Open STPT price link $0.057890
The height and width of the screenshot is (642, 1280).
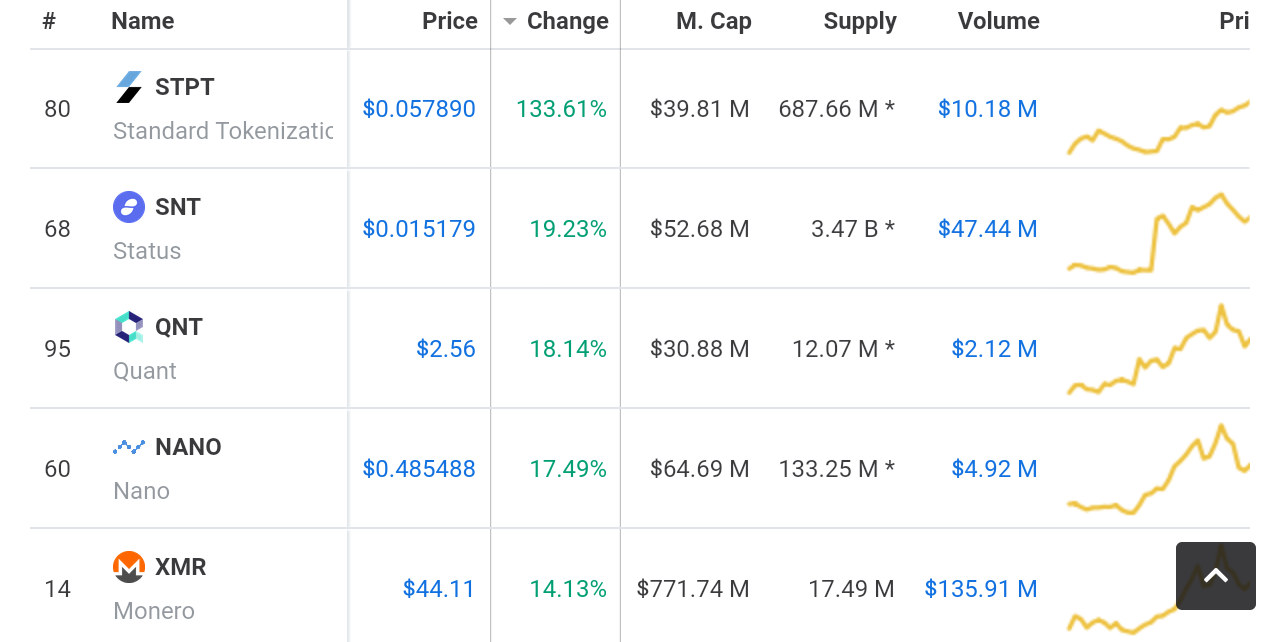pos(419,109)
